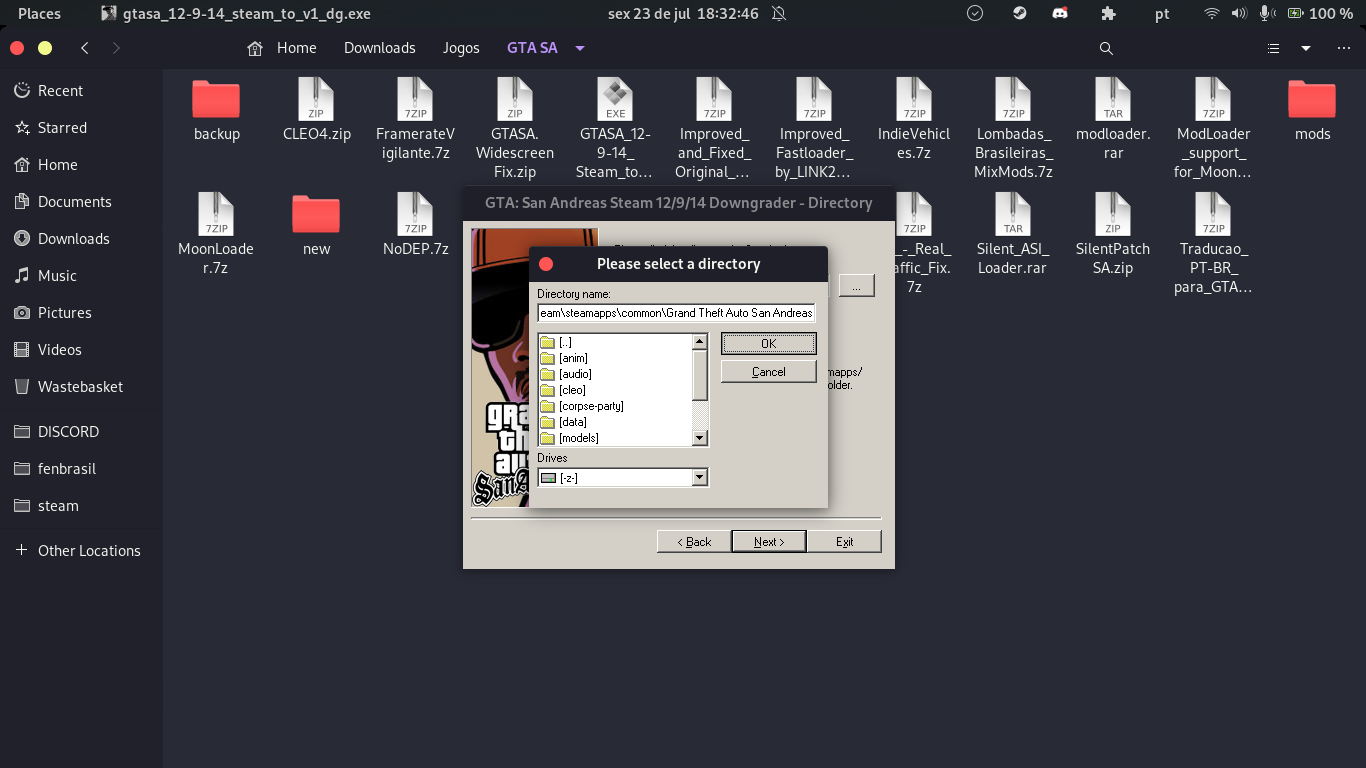Open the folder named new
Viewport: 1366px width, 768px height.
click(316, 225)
